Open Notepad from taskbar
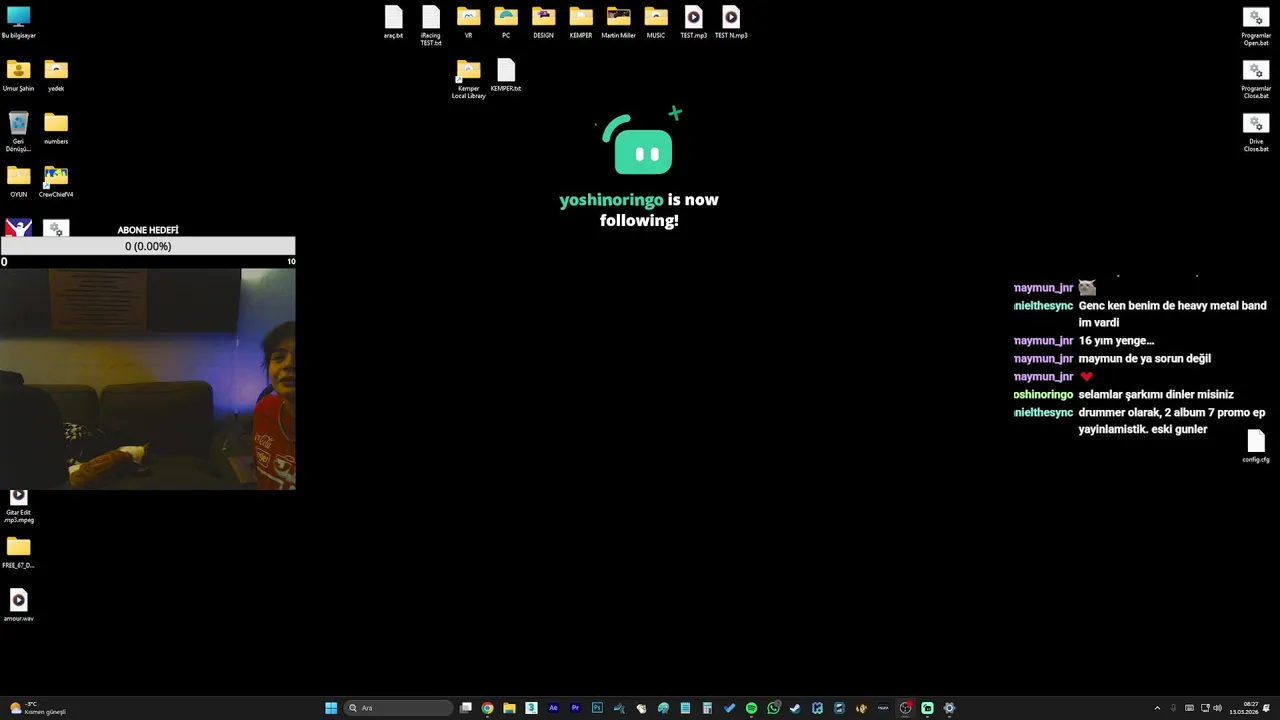Viewport: 1280px width, 720px height. tap(685, 708)
